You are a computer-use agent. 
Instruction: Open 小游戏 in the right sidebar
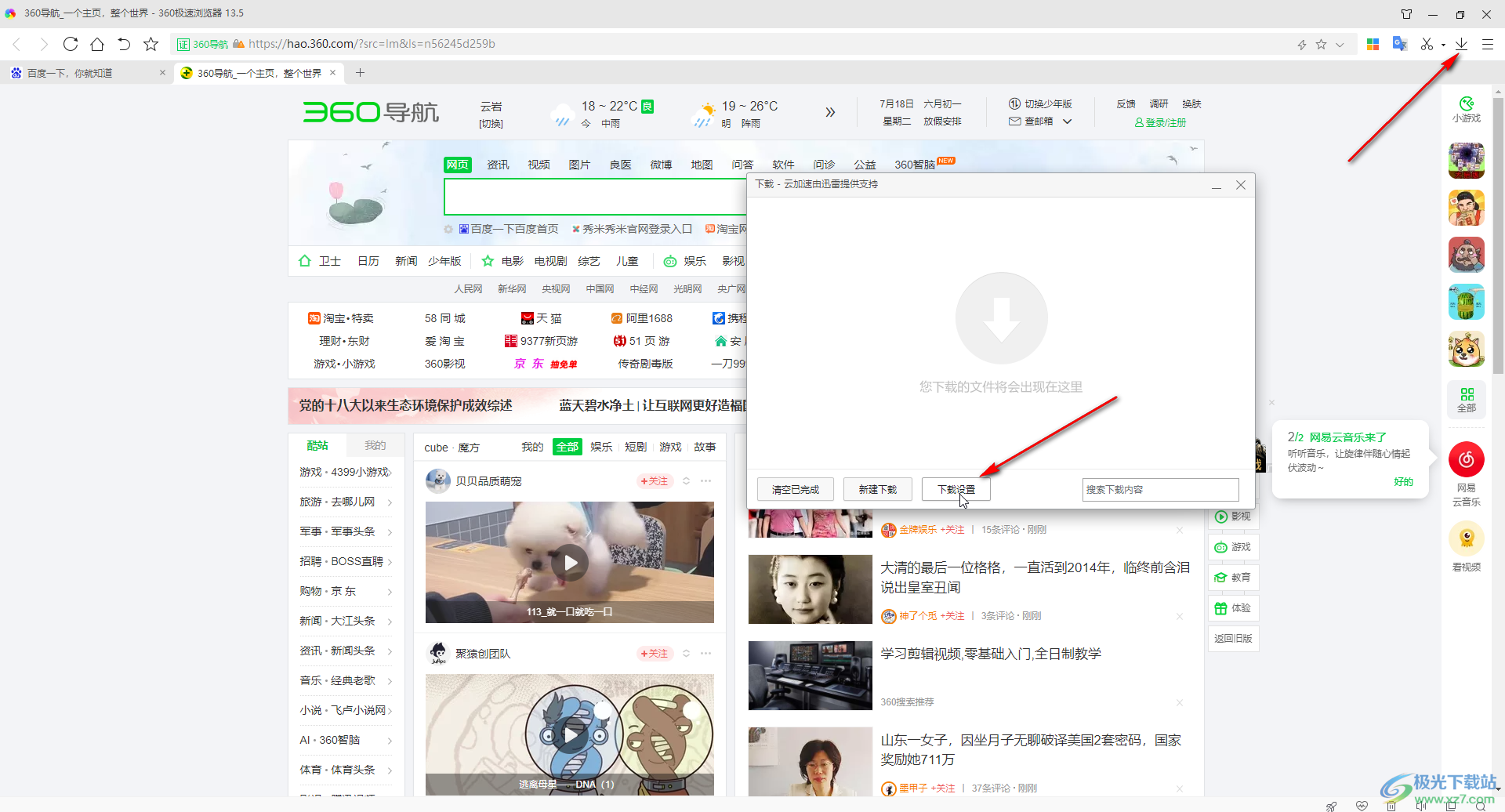tap(1466, 110)
